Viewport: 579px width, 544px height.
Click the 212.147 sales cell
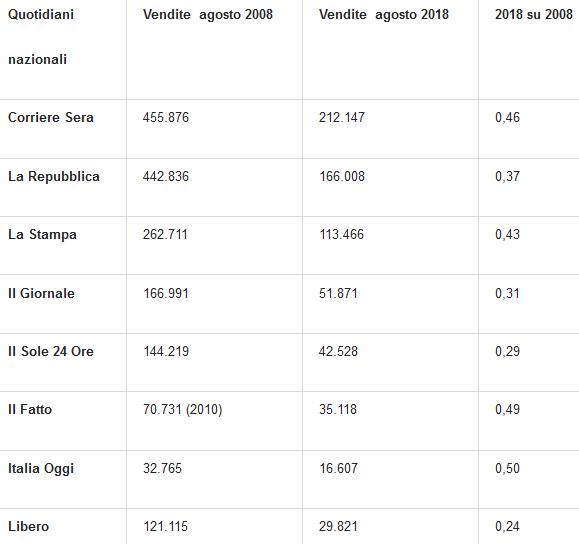[x=342, y=117]
